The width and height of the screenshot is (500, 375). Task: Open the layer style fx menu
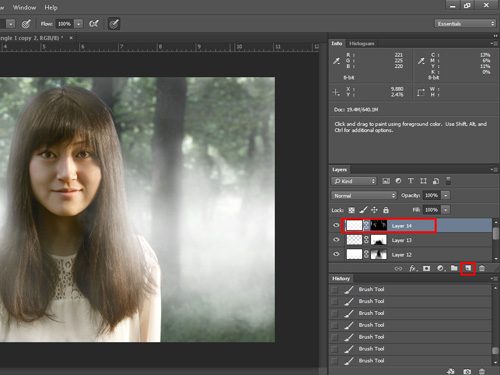coord(413,268)
